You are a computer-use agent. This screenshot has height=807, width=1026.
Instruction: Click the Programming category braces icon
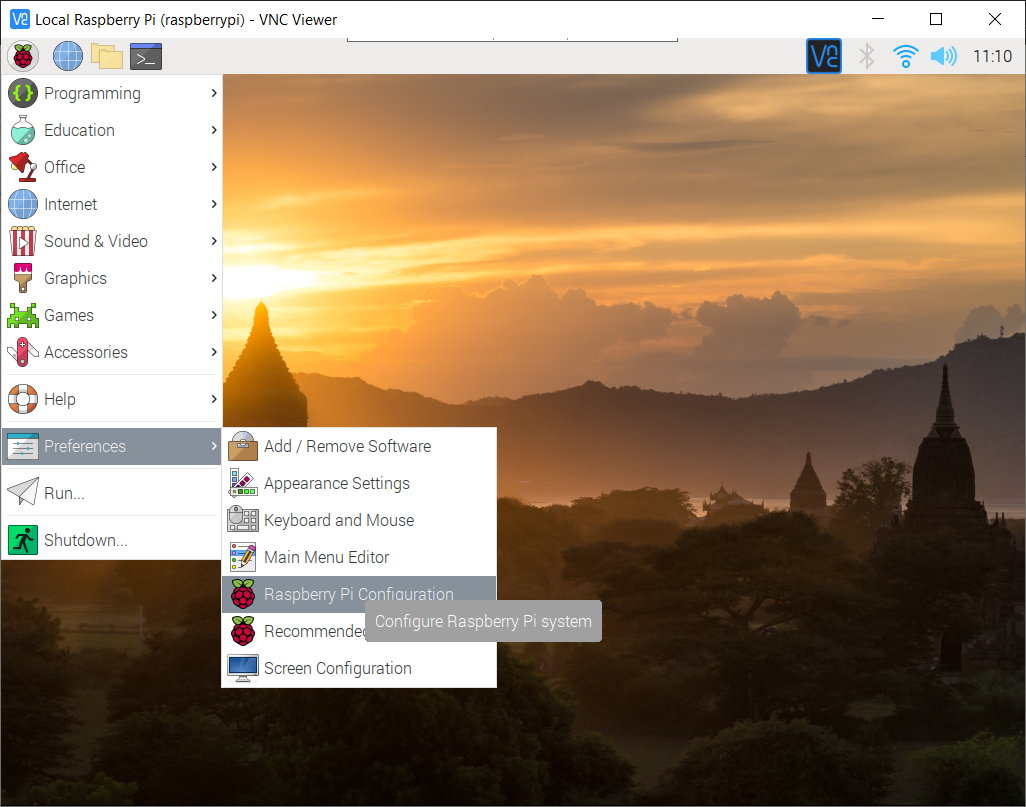[x=23, y=94]
